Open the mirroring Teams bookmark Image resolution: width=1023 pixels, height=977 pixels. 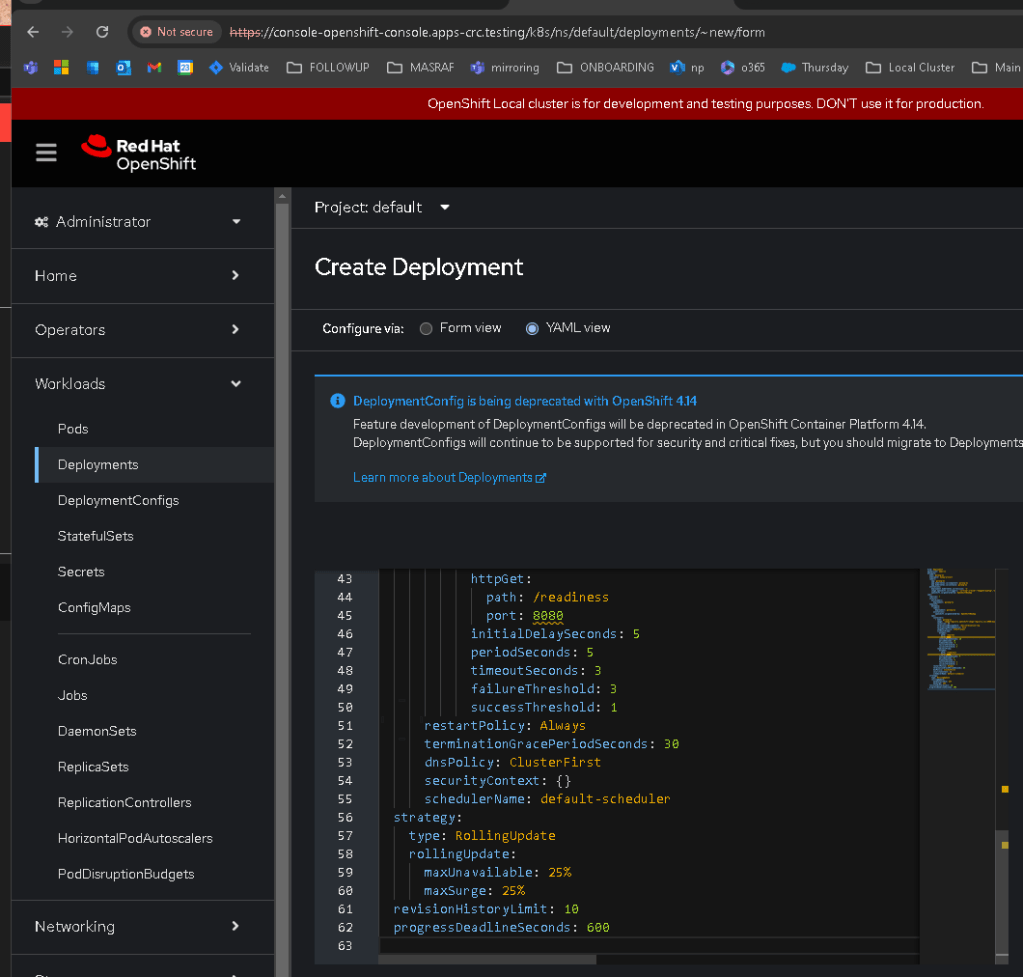pyautogui.click(x=505, y=67)
